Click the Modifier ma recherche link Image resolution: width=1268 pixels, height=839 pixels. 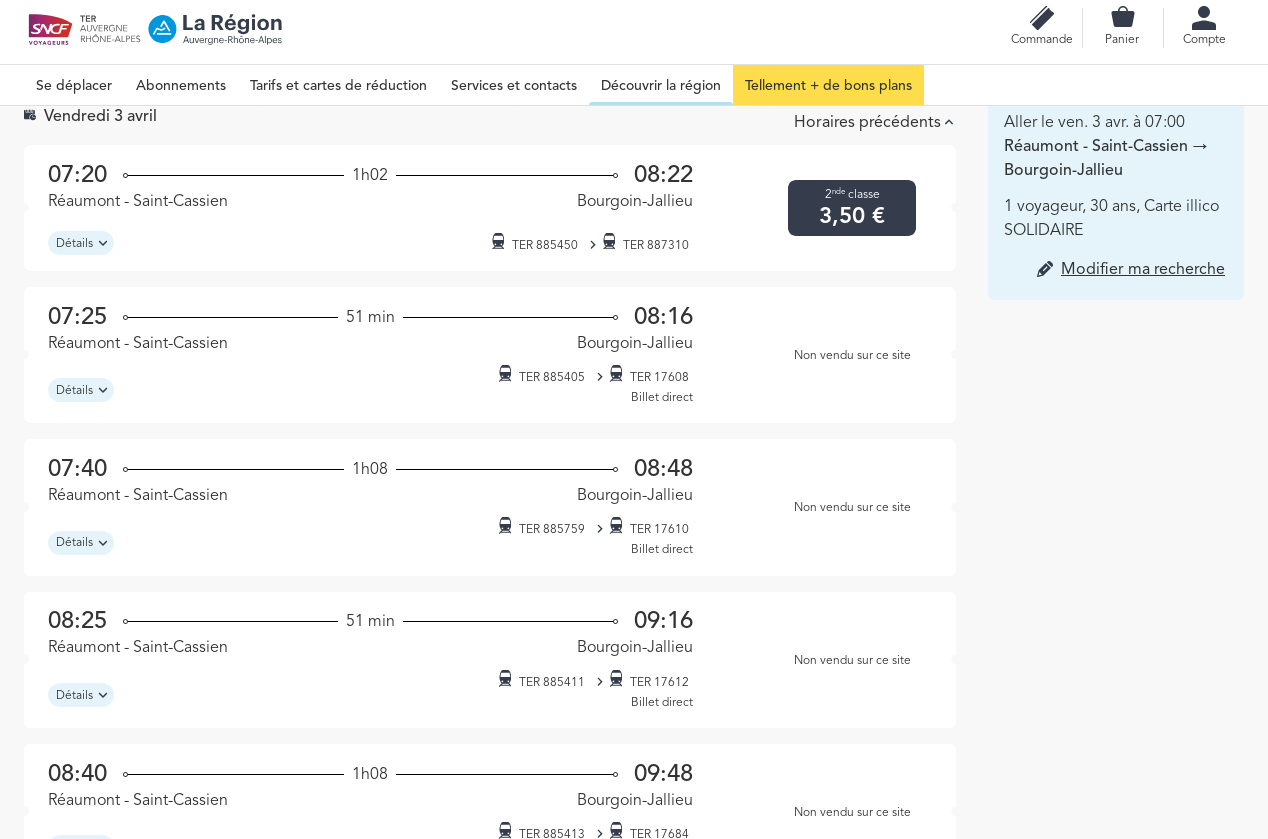1142,269
